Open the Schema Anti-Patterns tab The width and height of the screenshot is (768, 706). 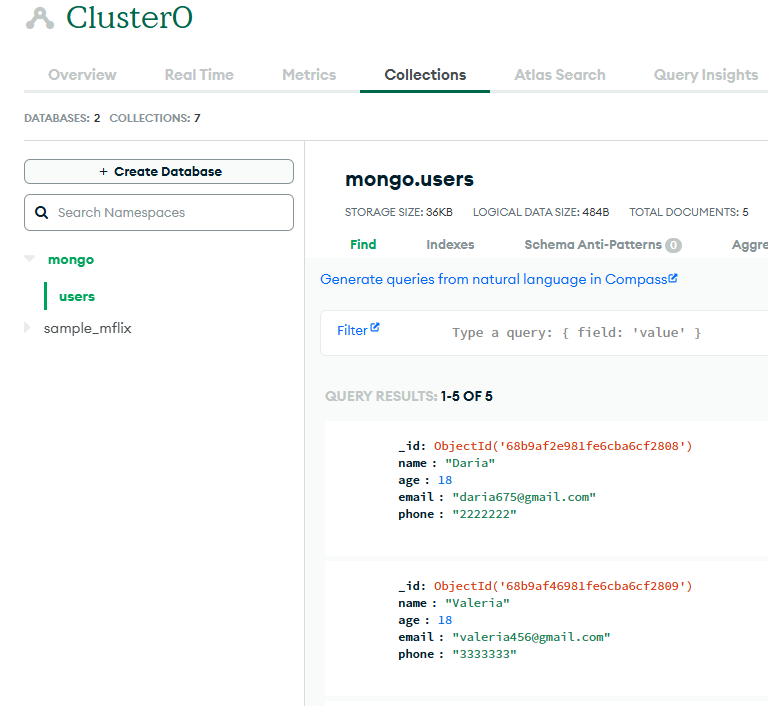click(x=592, y=245)
